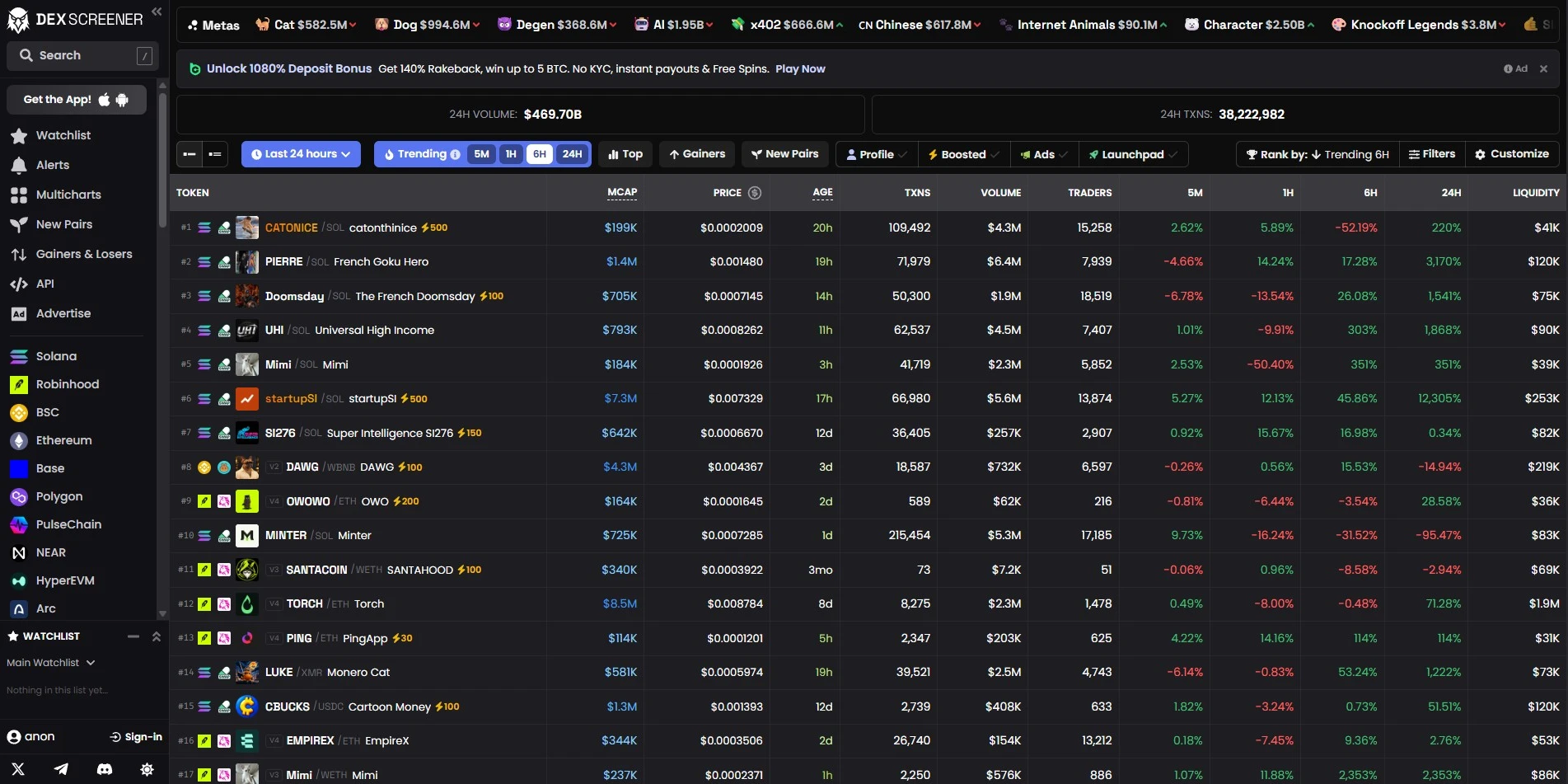Open Telegram icon in sidebar footer
The image size is (1568, 784).
[x=61, y=769]
